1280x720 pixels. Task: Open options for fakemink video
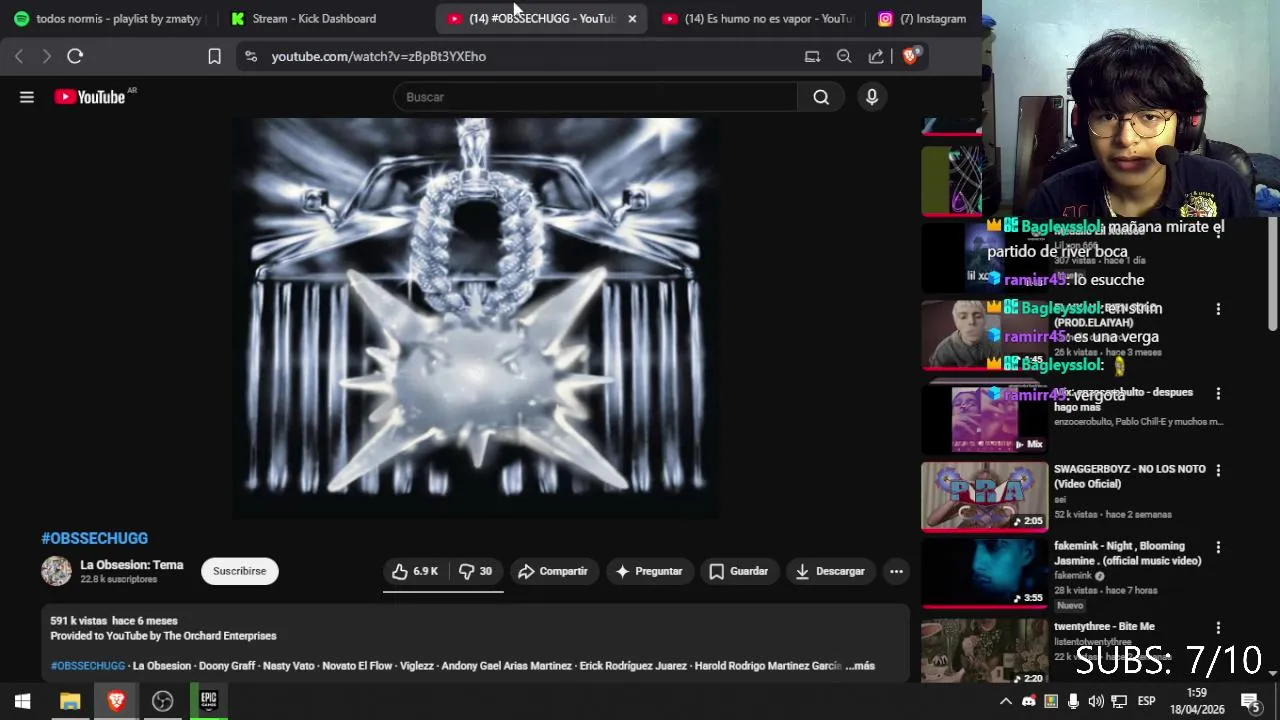click(x=1218, y=548)
